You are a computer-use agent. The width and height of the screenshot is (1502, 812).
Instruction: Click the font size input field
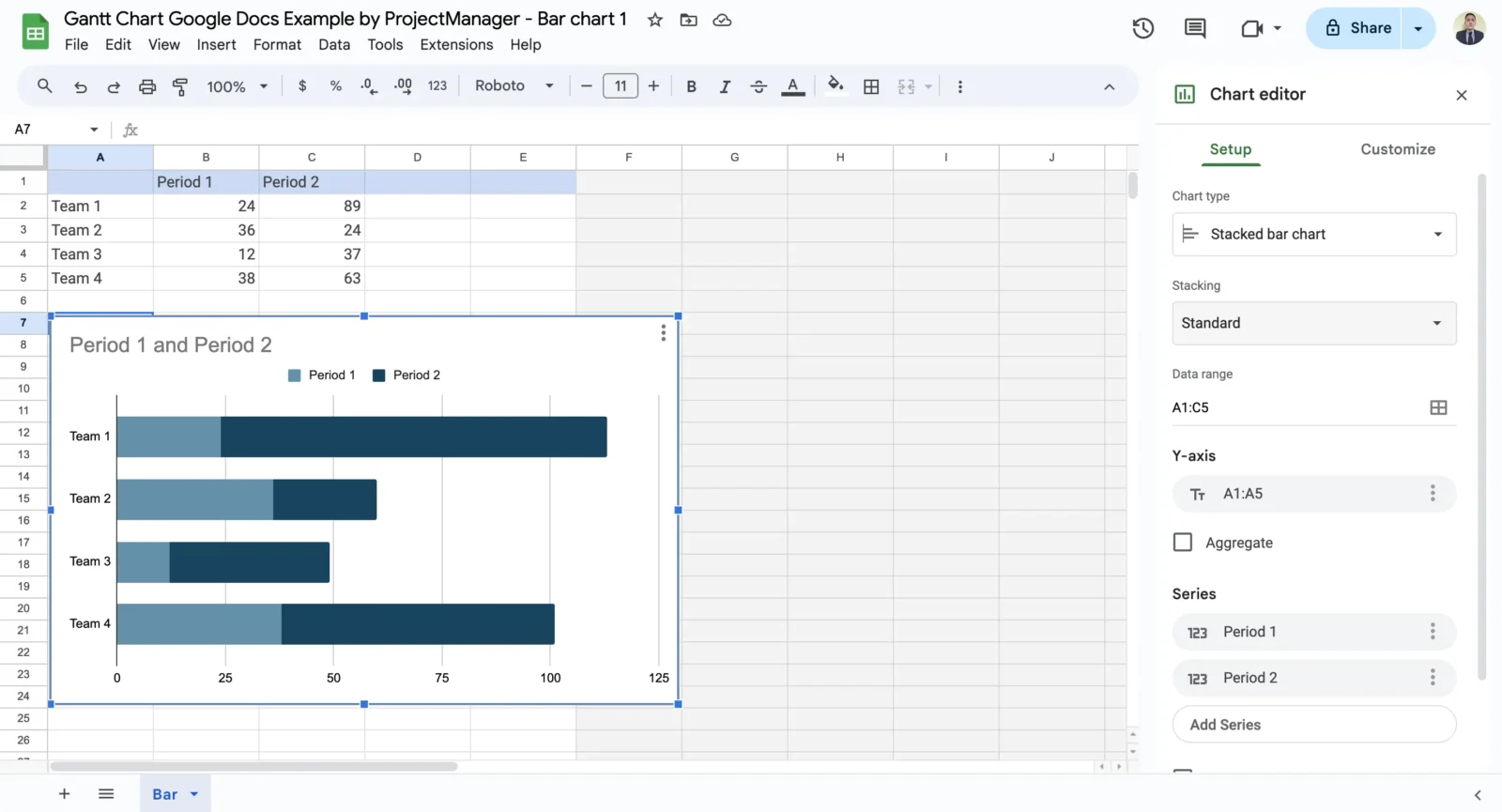[621, 86]
